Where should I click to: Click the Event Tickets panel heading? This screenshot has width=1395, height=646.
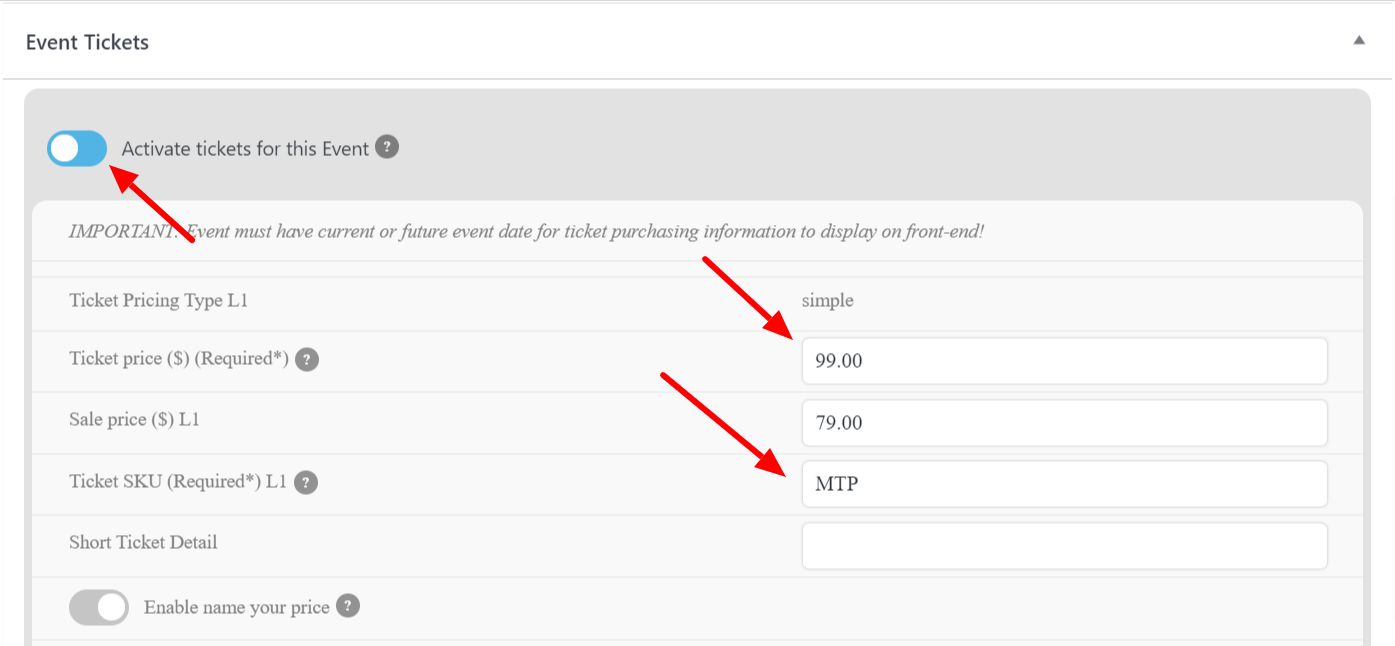coord(87,42)
